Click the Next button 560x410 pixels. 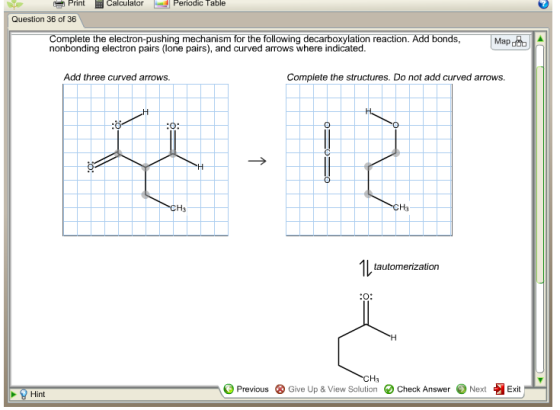[471, 389]
